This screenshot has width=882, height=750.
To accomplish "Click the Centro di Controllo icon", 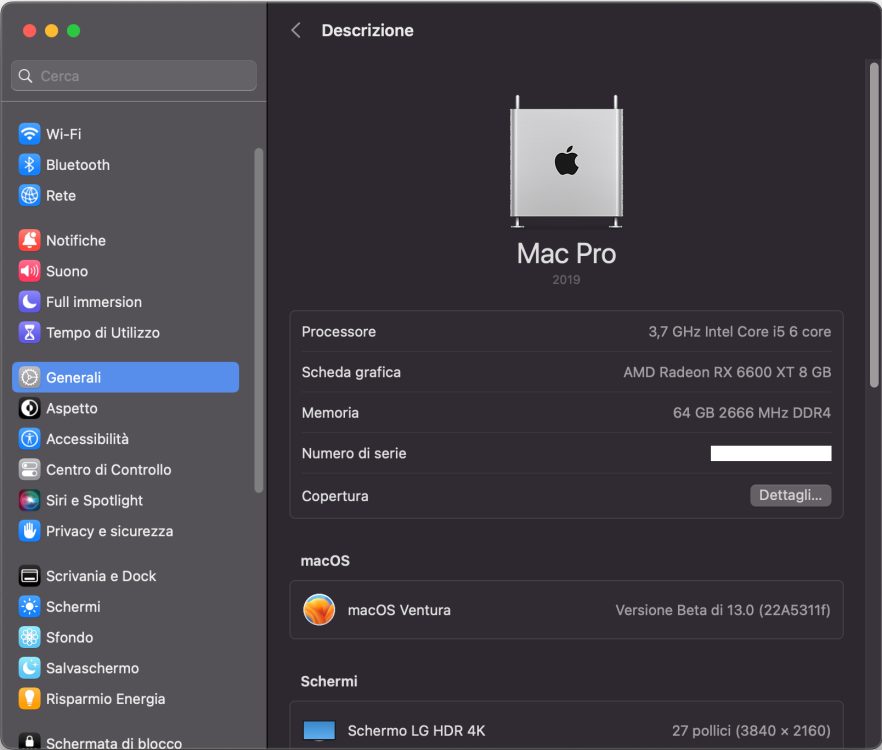I will (x=29, y=469).
